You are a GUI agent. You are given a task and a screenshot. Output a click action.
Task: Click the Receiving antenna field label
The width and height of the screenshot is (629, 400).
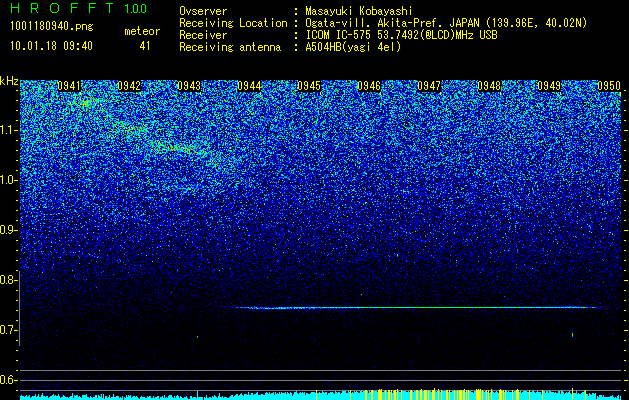pos(230,47)
